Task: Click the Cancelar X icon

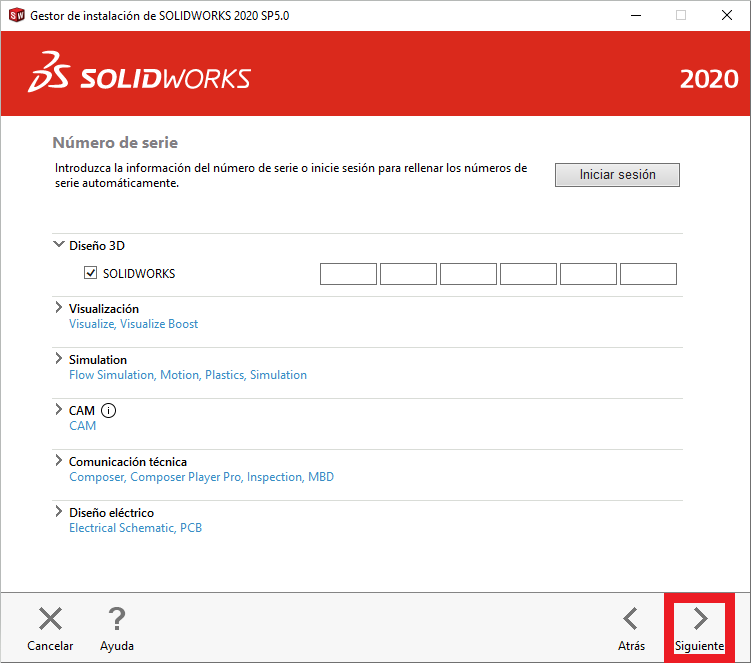Action: click(x=50, y=618)
